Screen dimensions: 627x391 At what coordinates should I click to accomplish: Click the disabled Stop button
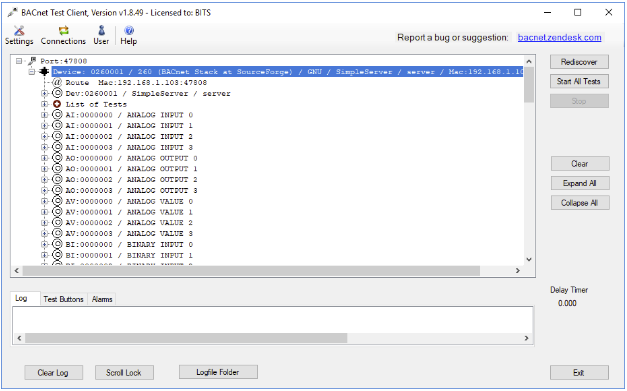point(579,101)
